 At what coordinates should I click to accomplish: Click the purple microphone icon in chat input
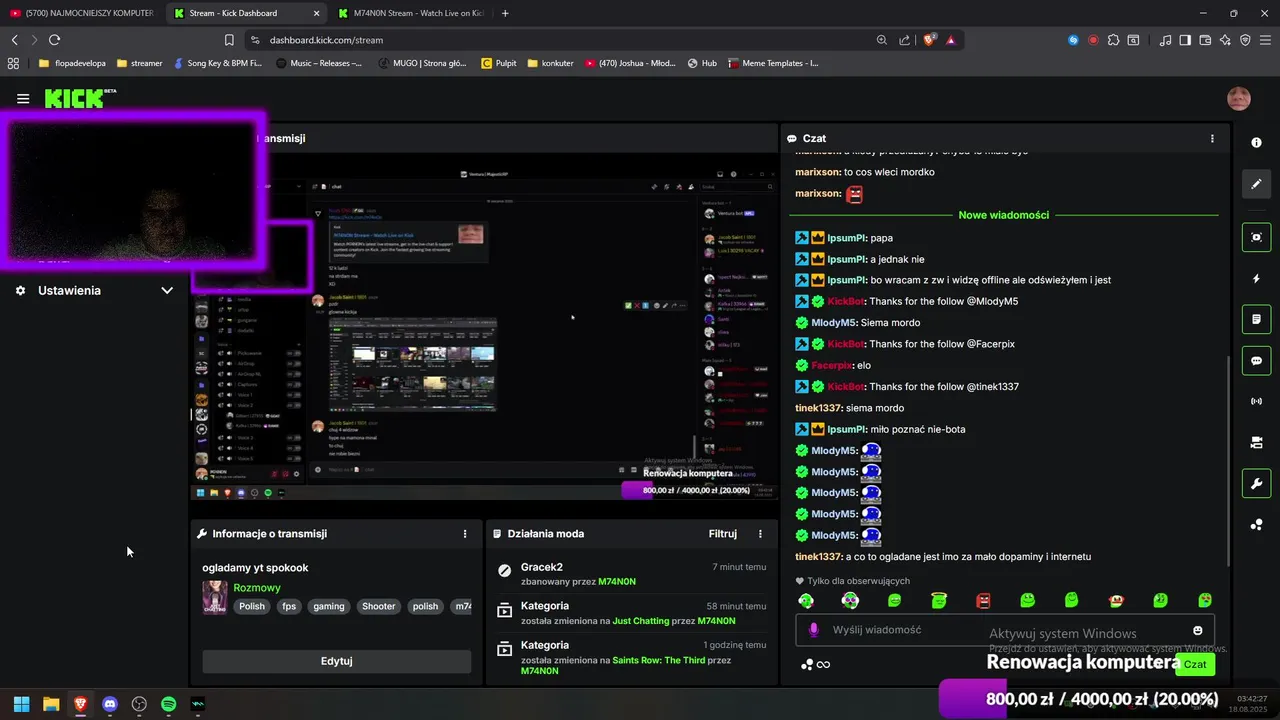[x=813, y=630]
